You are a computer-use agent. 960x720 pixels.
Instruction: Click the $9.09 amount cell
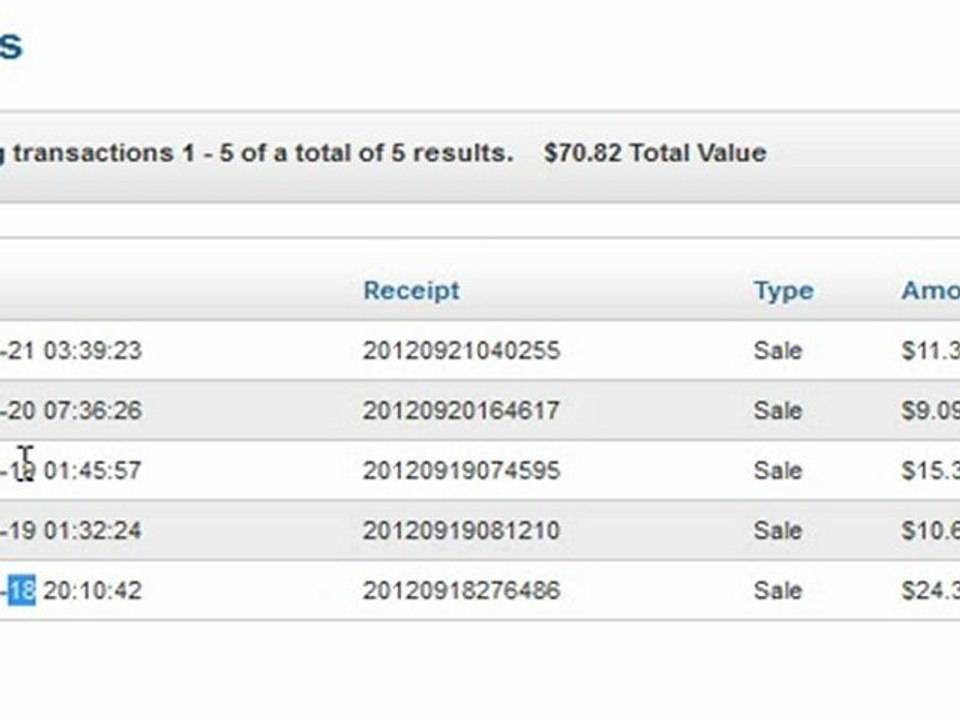(x=931, y=410)
